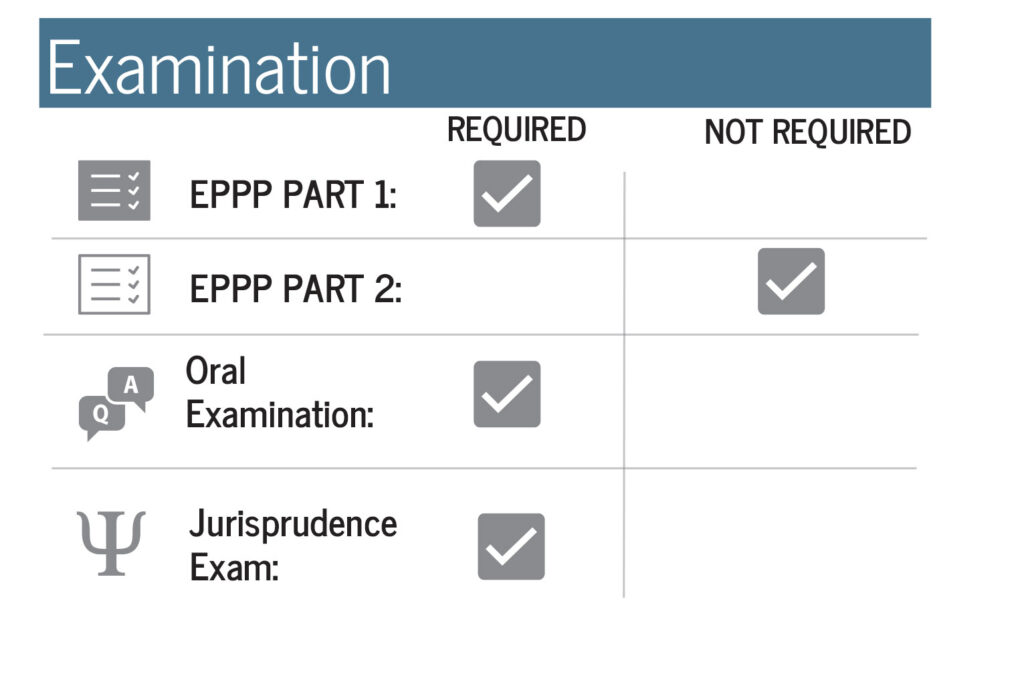Screen dimensions: 1024x684
Task: Click the Psi symbol icon beside Jurisprudence Exam
Action: pyautogui.click(x=111, y=543)
